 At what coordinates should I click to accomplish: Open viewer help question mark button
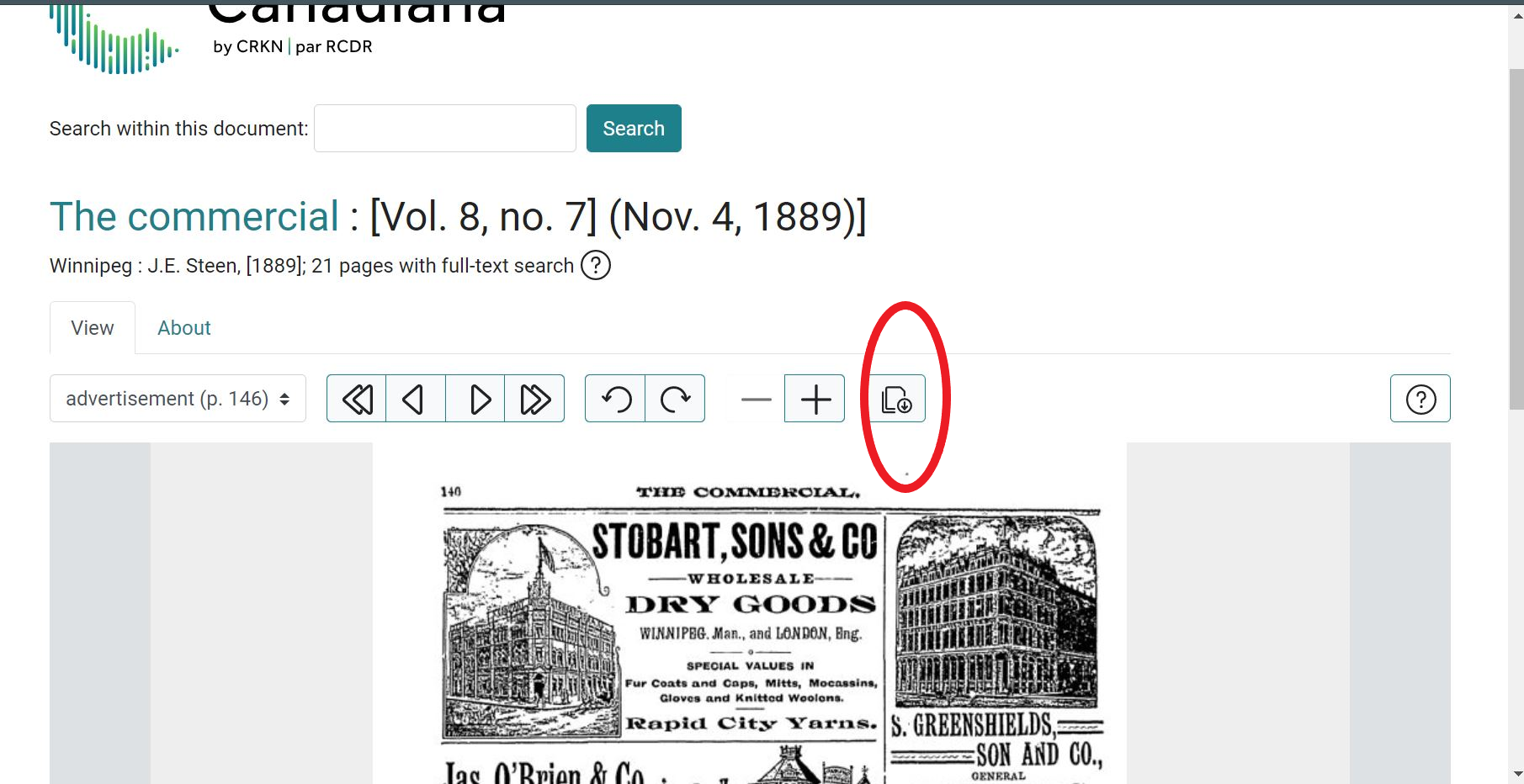(1420, 399)
